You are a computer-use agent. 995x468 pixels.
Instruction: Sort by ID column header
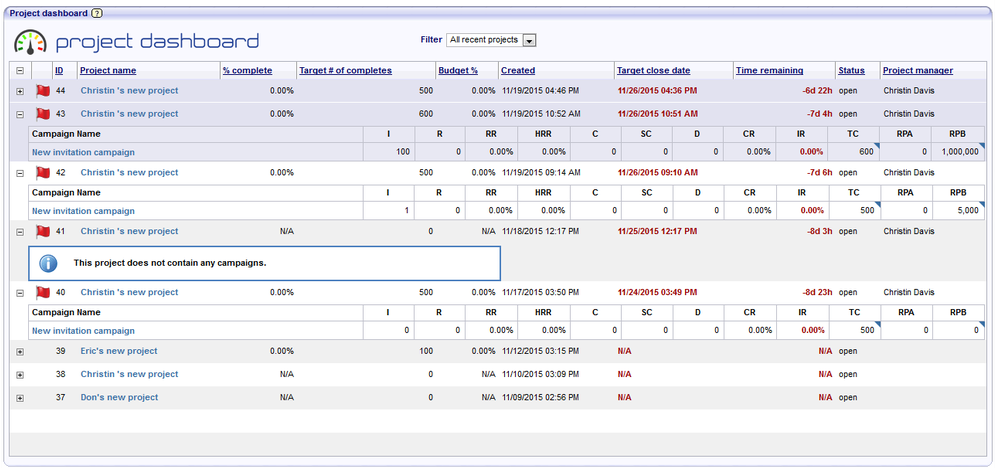pos(59,70)
